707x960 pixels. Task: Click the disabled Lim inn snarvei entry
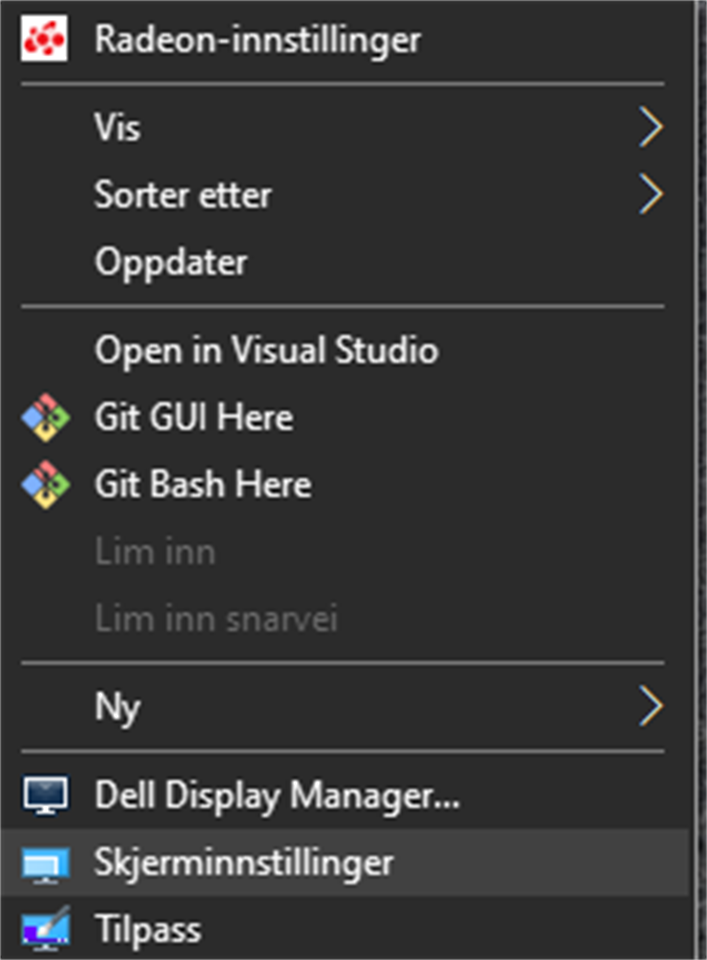(216, 619)
